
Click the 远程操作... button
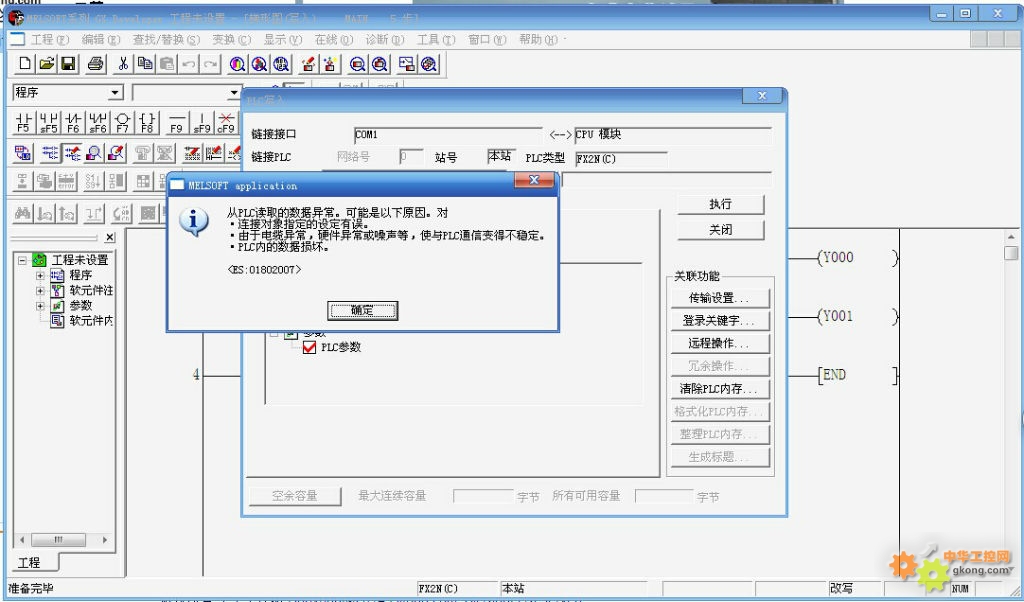point(720,343)
